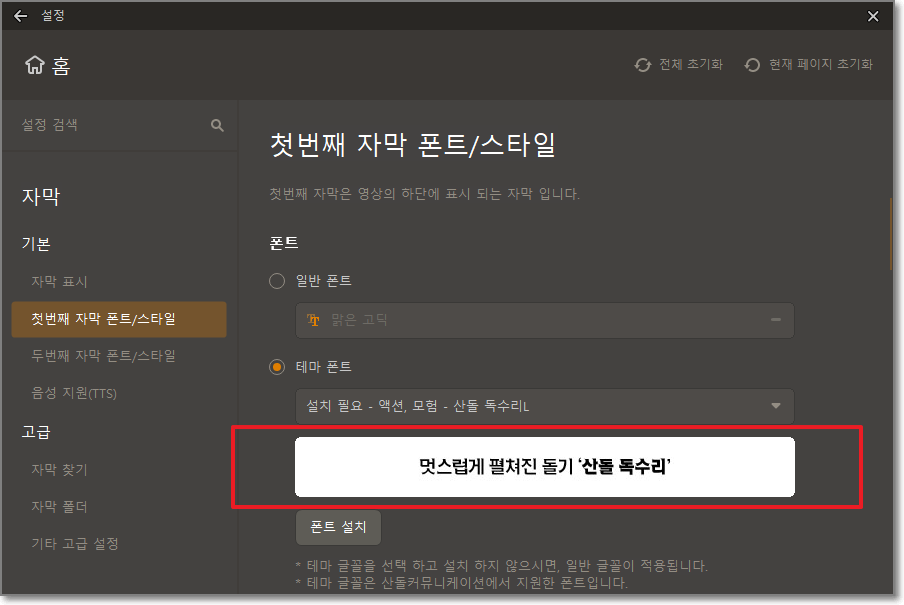
Task: Click the back arrow in title bar
Action: pos(19,15)
